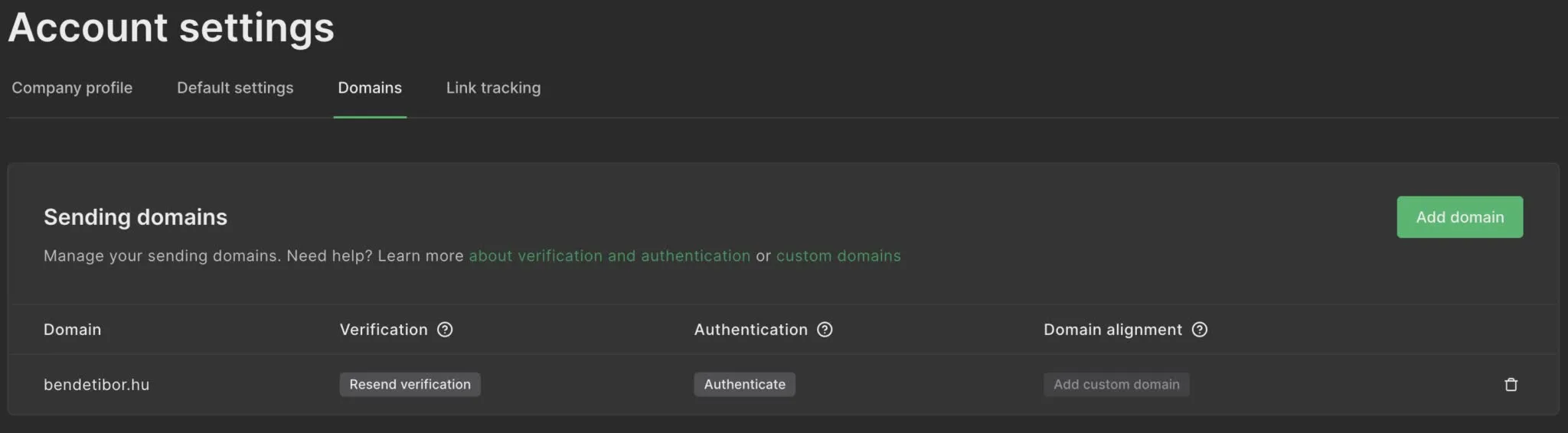Image resolution: width=1568 pixels, height=433 pixels.
Task: Select the bendetibor.hu domain name
Action: tap(96, 385)
